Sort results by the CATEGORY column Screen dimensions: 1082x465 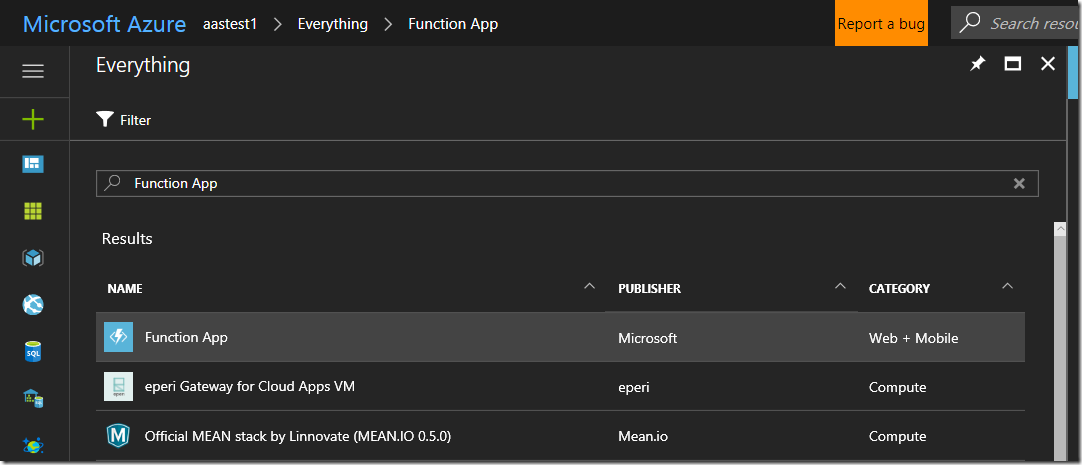tap(899, 288)
